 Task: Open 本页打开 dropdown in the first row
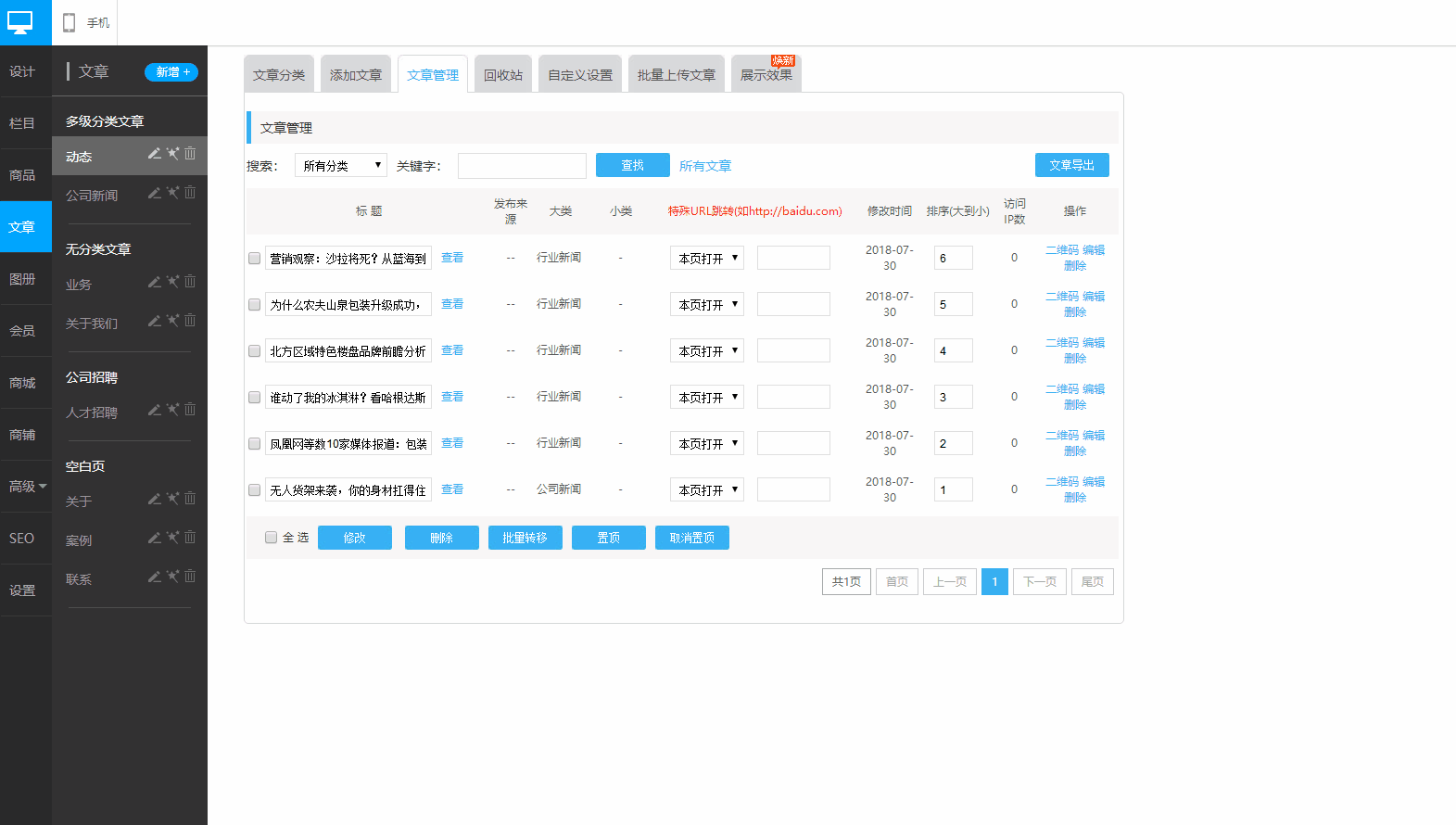point(706,259)
